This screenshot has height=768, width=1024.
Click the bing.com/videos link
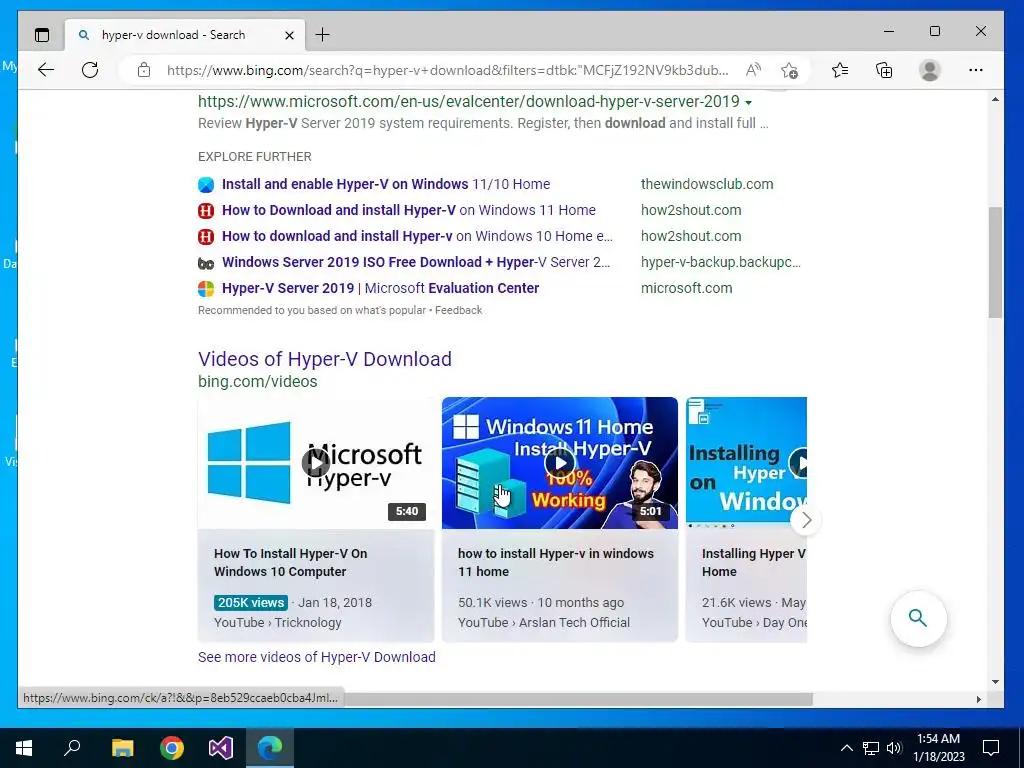pyautogui.click(x=257, y=381)
